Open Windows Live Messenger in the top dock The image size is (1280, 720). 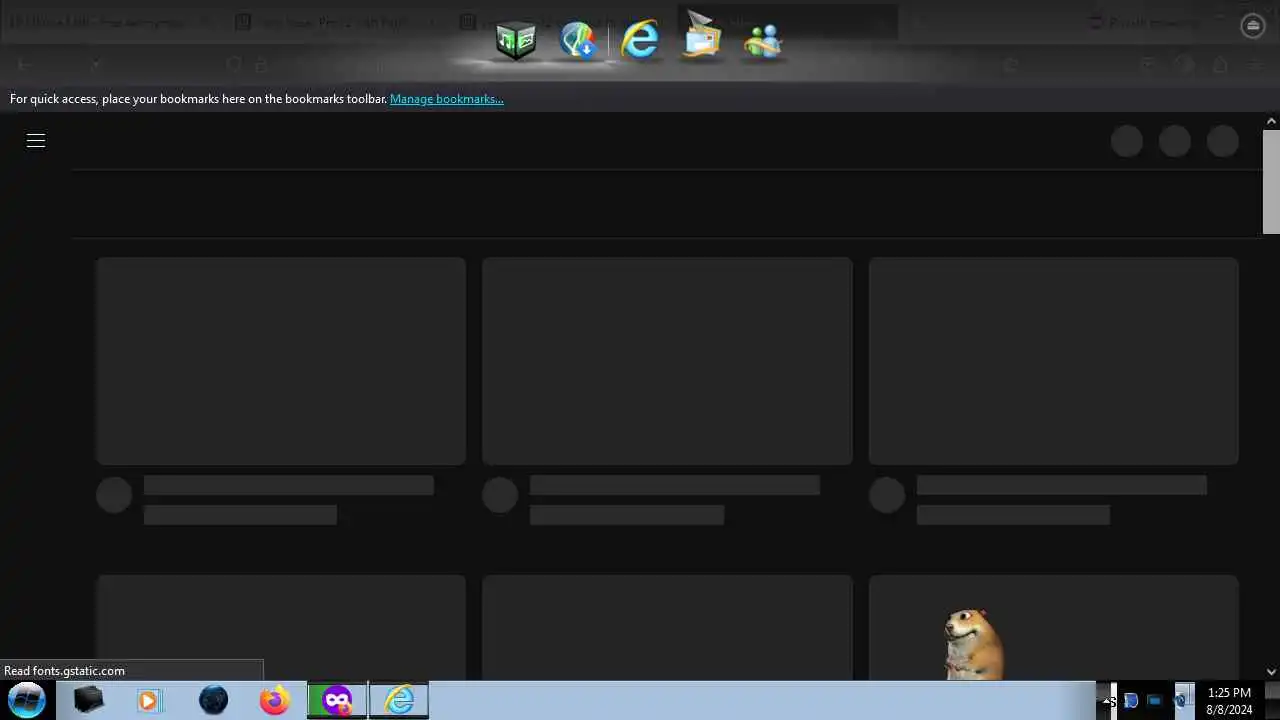pos(763,41)
